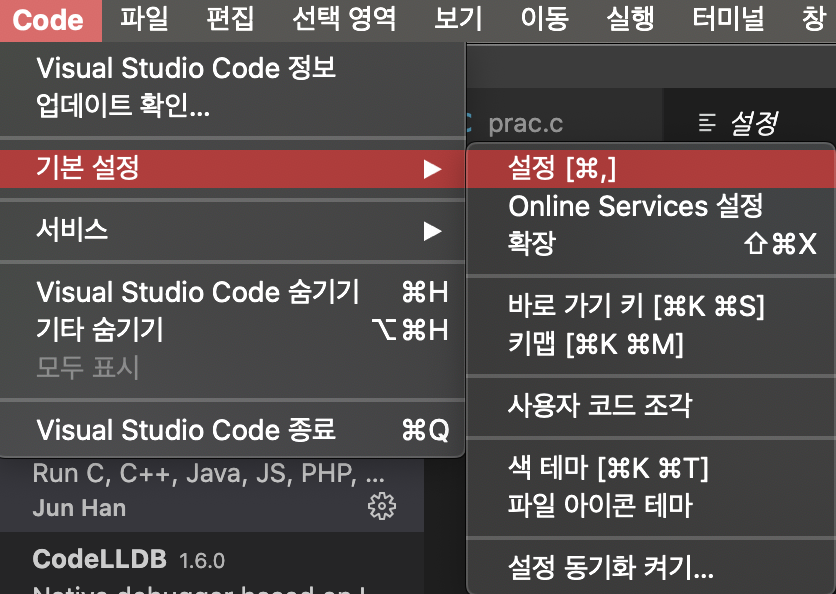Open 사용자 코드 조각
The image size is (836, 594).
click(651, 405)
